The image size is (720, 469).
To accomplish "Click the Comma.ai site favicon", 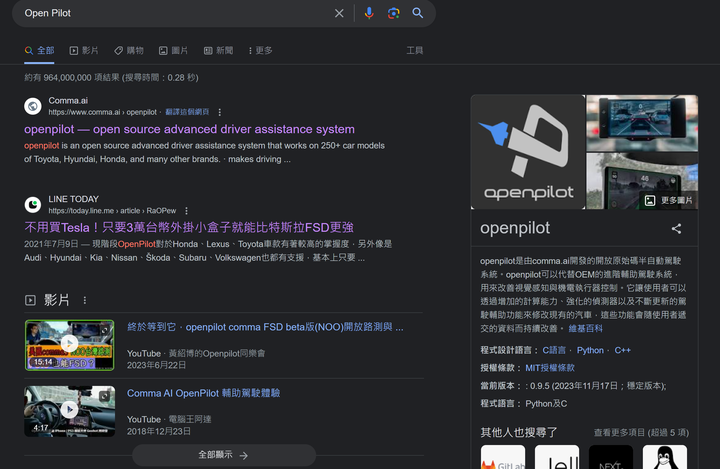I will pos(33,107).
